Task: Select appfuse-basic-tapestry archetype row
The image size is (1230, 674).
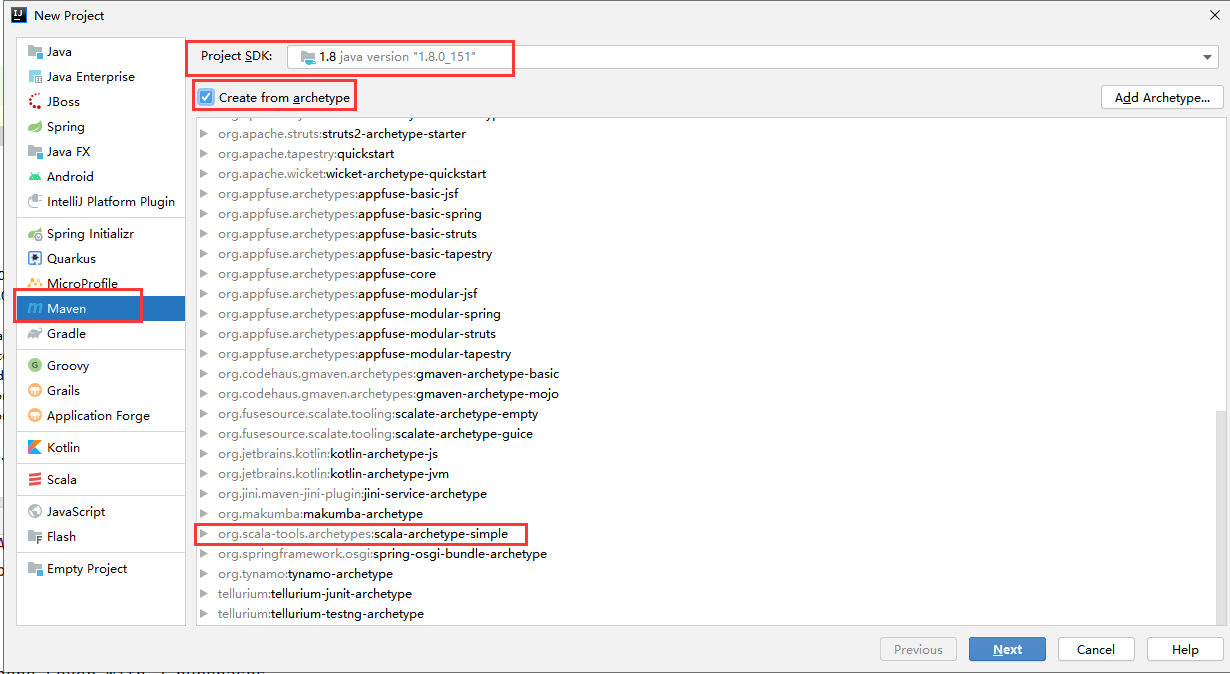Action: pyautogui.click(x=705, y=254)
